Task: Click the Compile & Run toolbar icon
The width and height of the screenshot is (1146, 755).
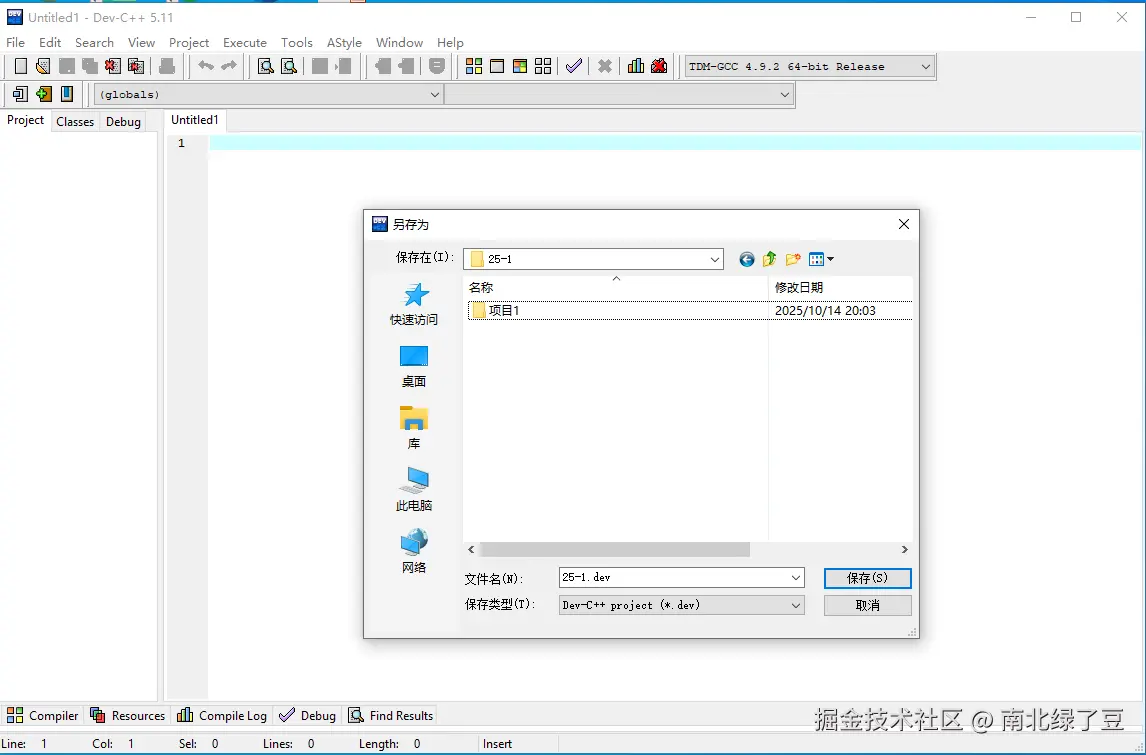Action: point(520,67)
